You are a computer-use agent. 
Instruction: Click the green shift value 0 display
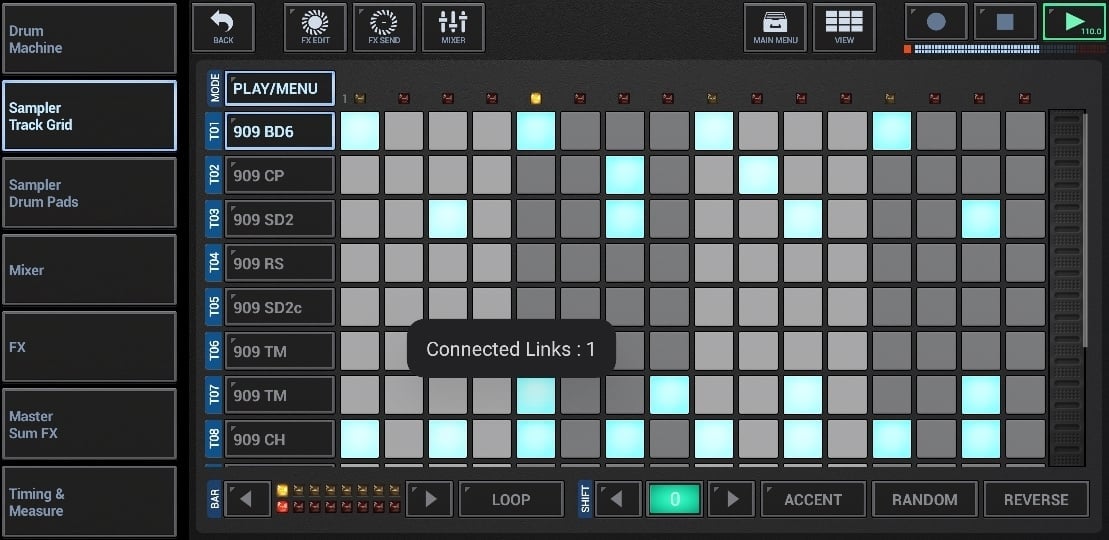(674, 499)
